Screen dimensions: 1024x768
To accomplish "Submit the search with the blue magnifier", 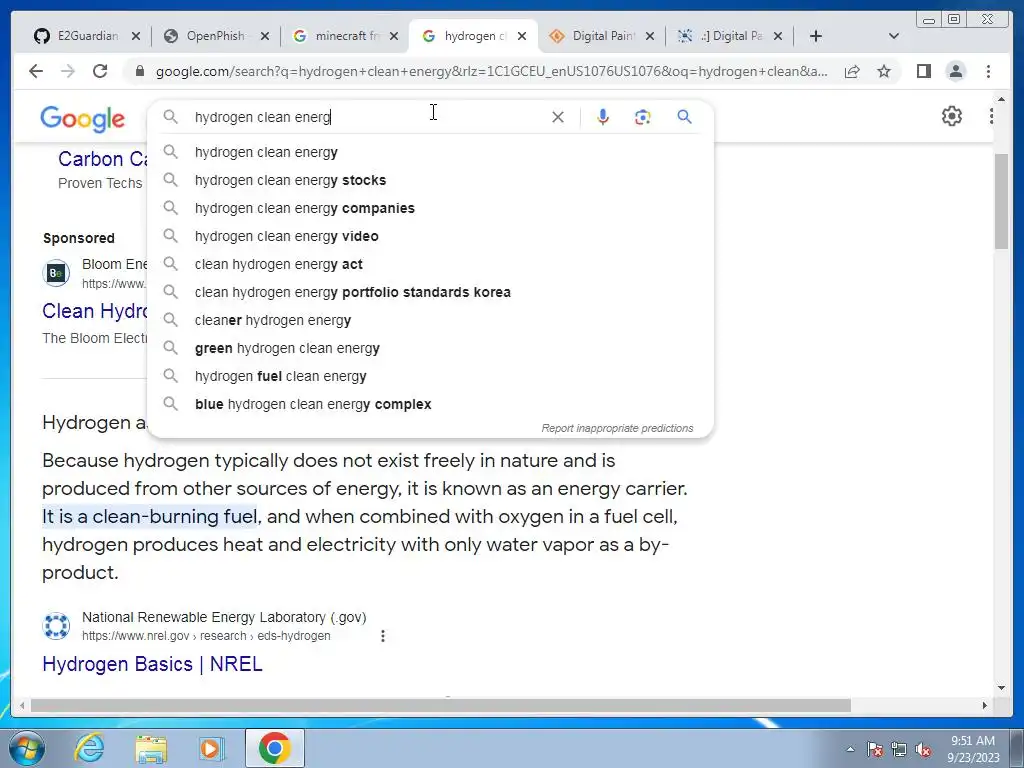I will coord(684,117).
